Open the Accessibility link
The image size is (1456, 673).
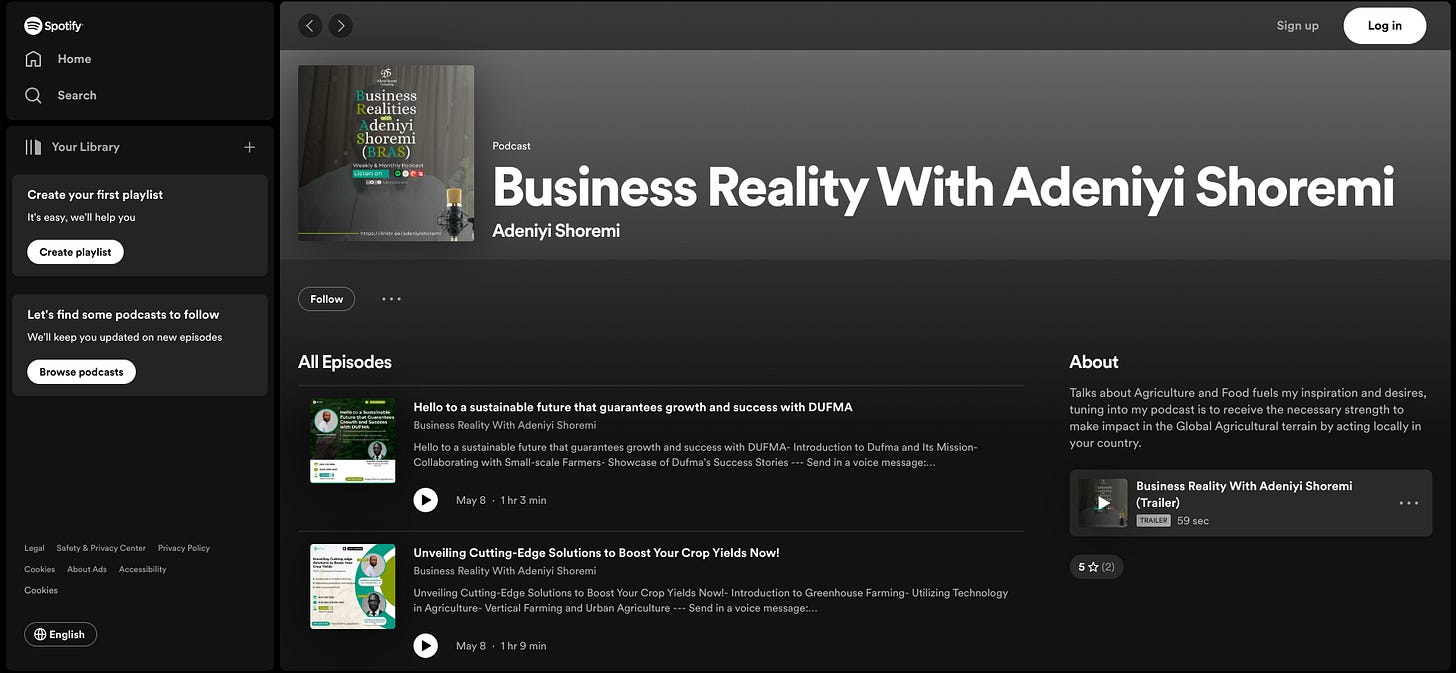tap(143, 569)
